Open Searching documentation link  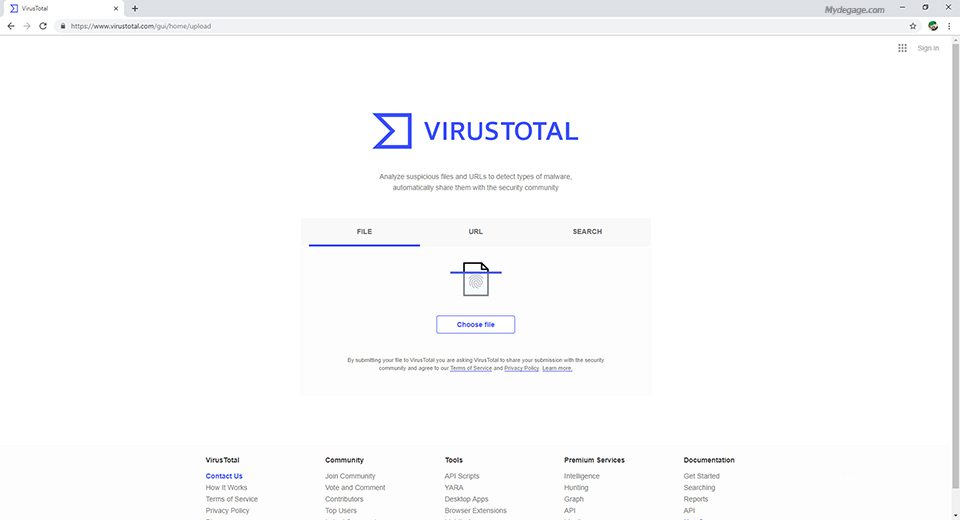point(699,488)
